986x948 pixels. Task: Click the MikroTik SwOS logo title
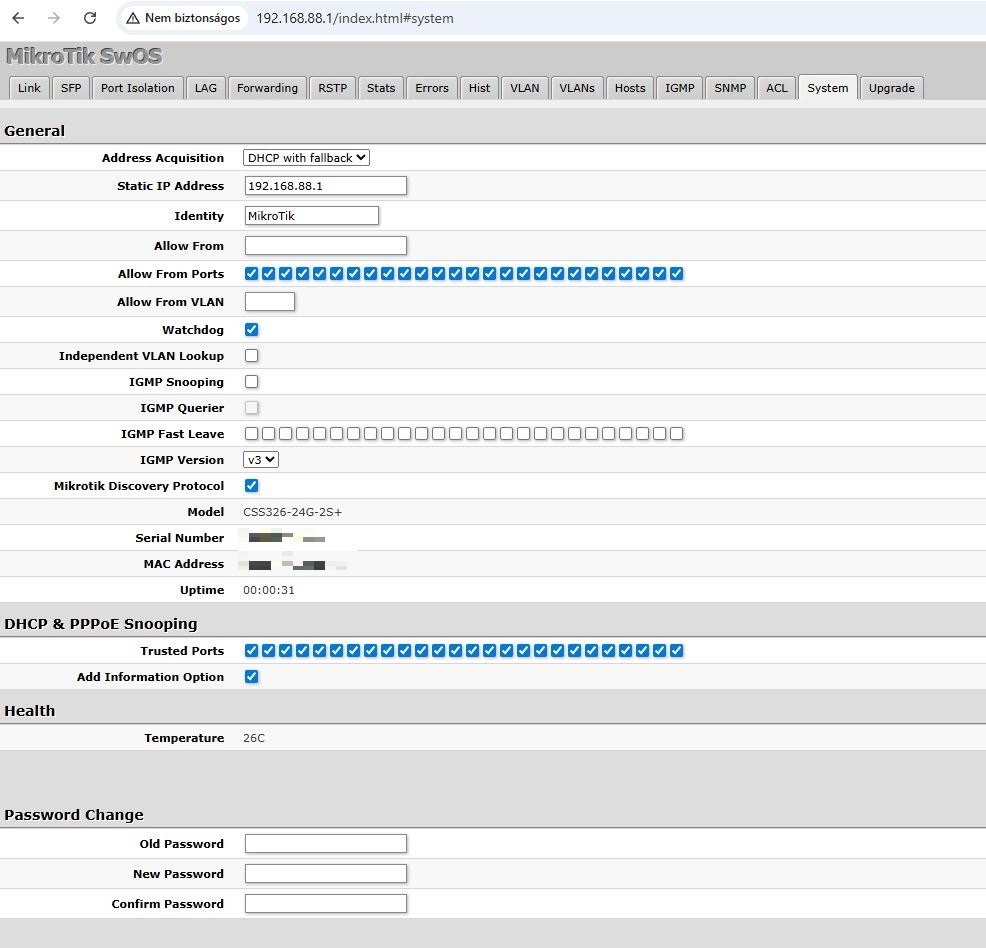[84, 56]
